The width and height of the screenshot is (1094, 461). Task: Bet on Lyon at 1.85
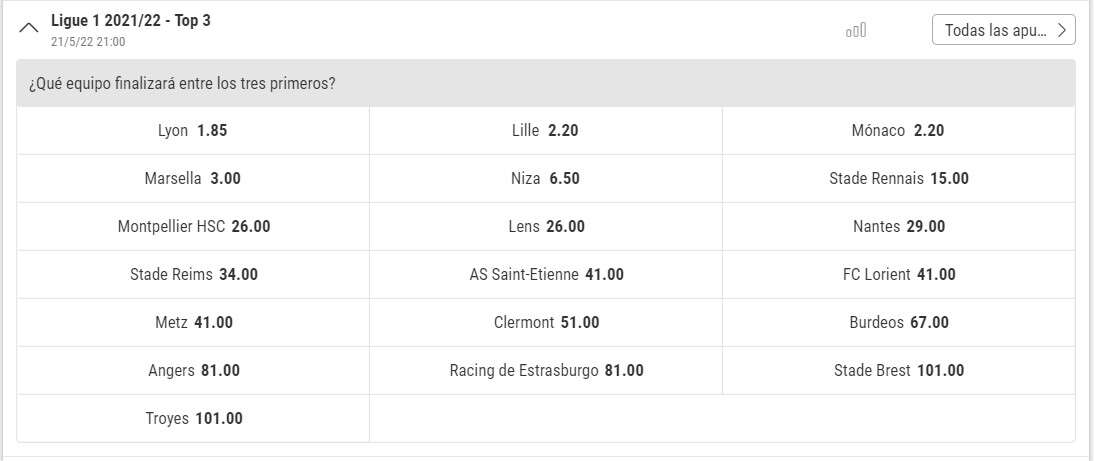193,131
